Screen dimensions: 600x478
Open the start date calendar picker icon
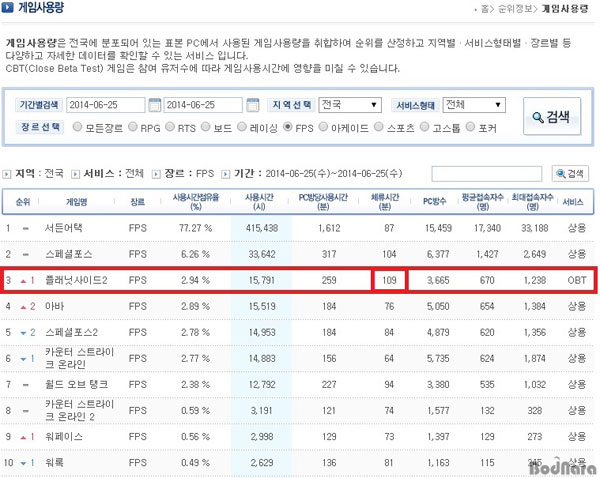pos(154,105)
